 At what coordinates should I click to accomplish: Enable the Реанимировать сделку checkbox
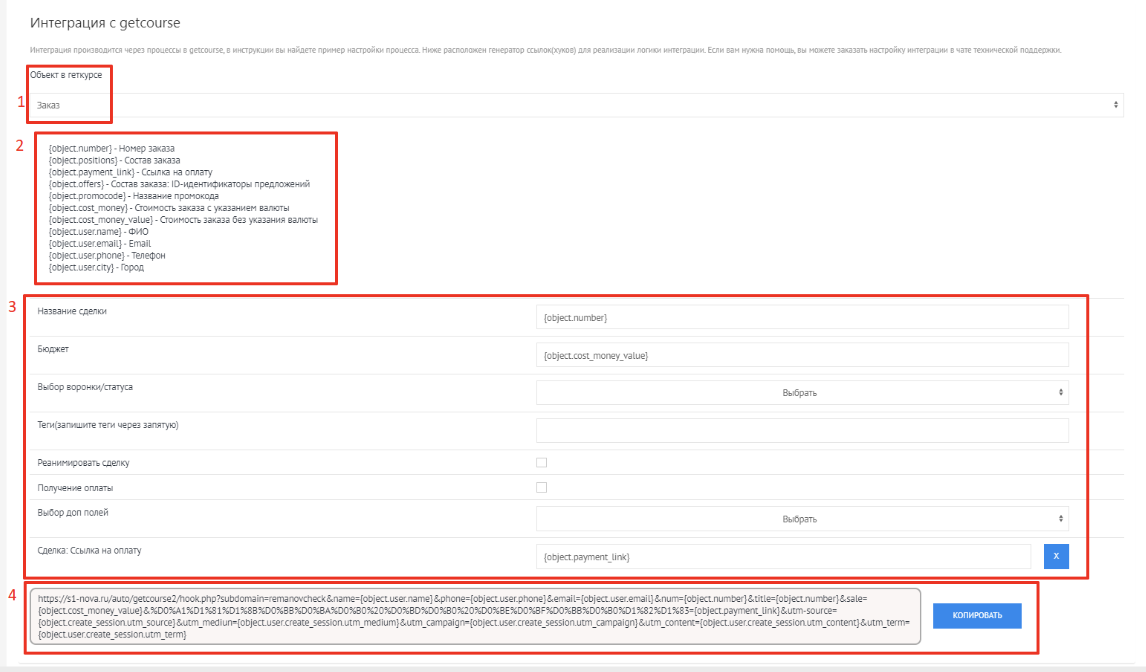click(x=541, y=462)
